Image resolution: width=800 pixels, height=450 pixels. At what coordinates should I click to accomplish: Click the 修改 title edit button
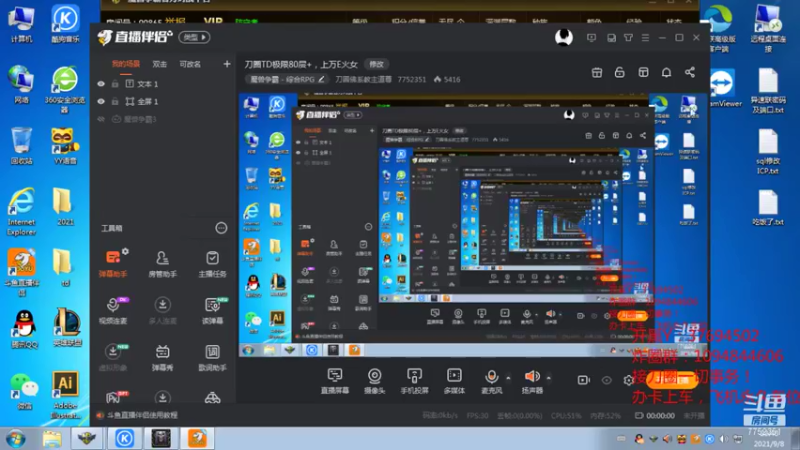[x=377, y=64]
